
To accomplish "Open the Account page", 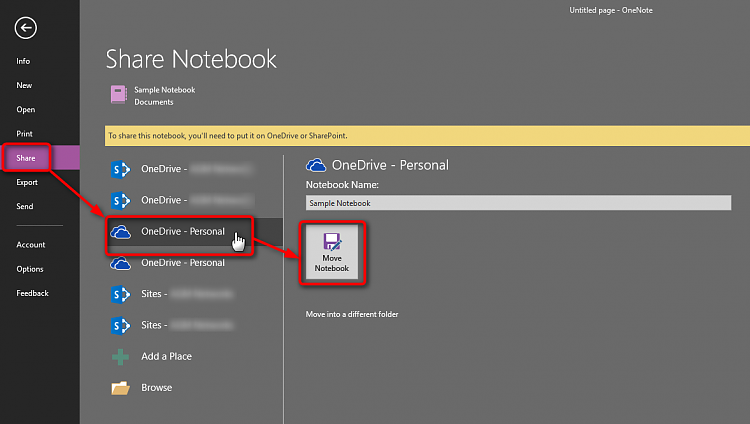I will [x=31, y=245].
